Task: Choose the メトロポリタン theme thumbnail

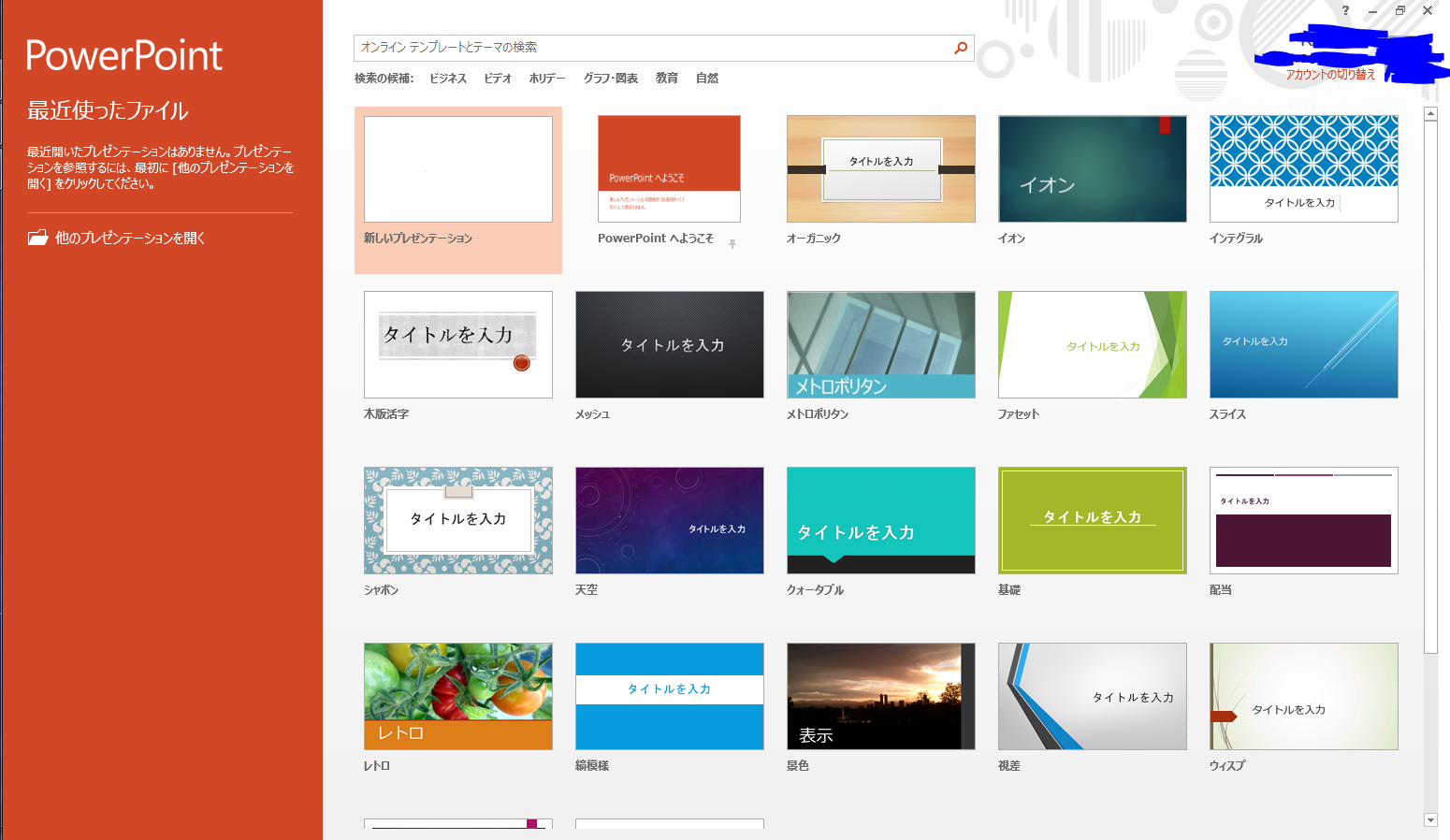Action: (881, 345)
